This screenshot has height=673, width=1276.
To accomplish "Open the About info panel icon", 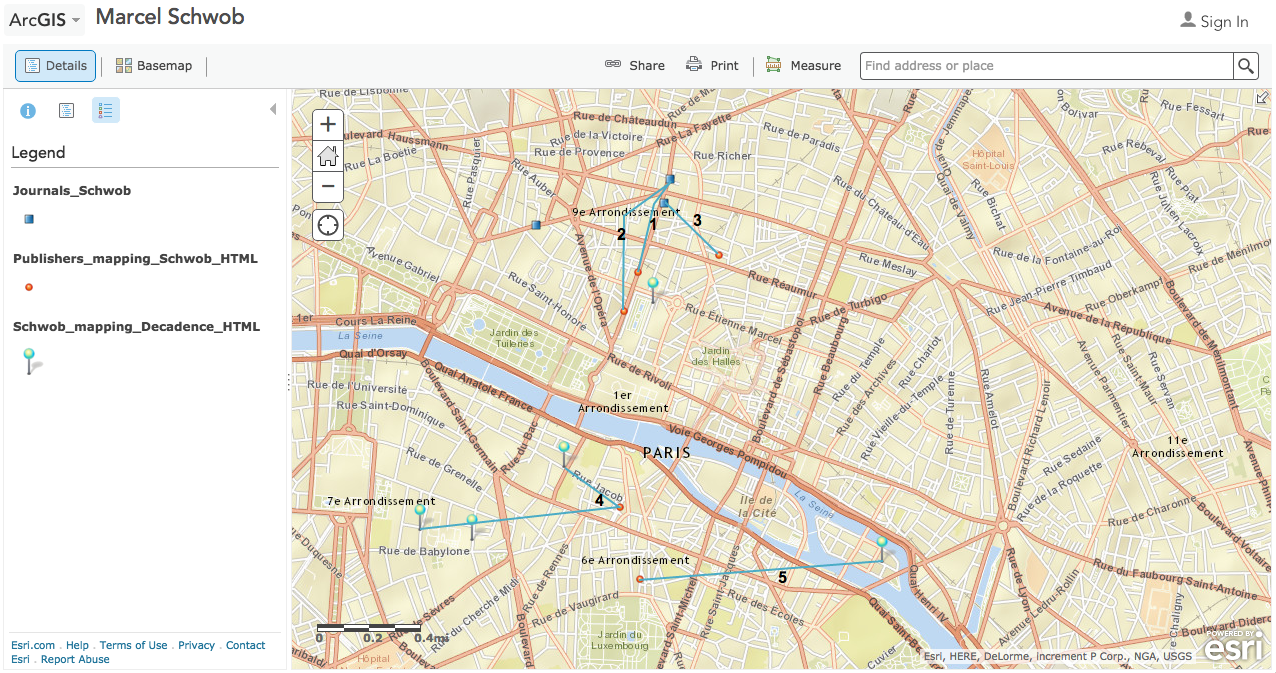I will (28, 111).
